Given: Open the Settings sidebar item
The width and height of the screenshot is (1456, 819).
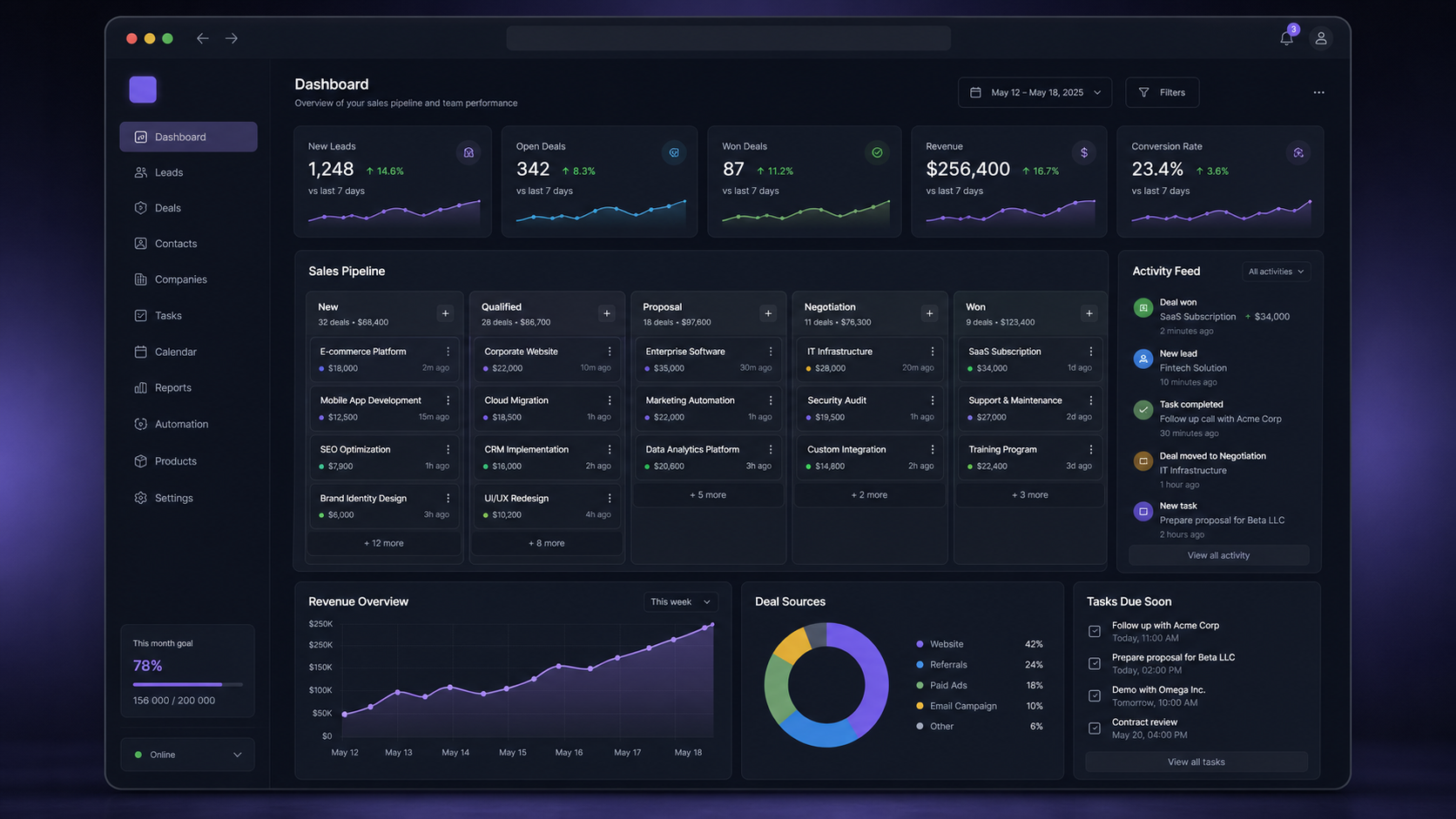Looking at the screenshot, I should click(188, 498).
